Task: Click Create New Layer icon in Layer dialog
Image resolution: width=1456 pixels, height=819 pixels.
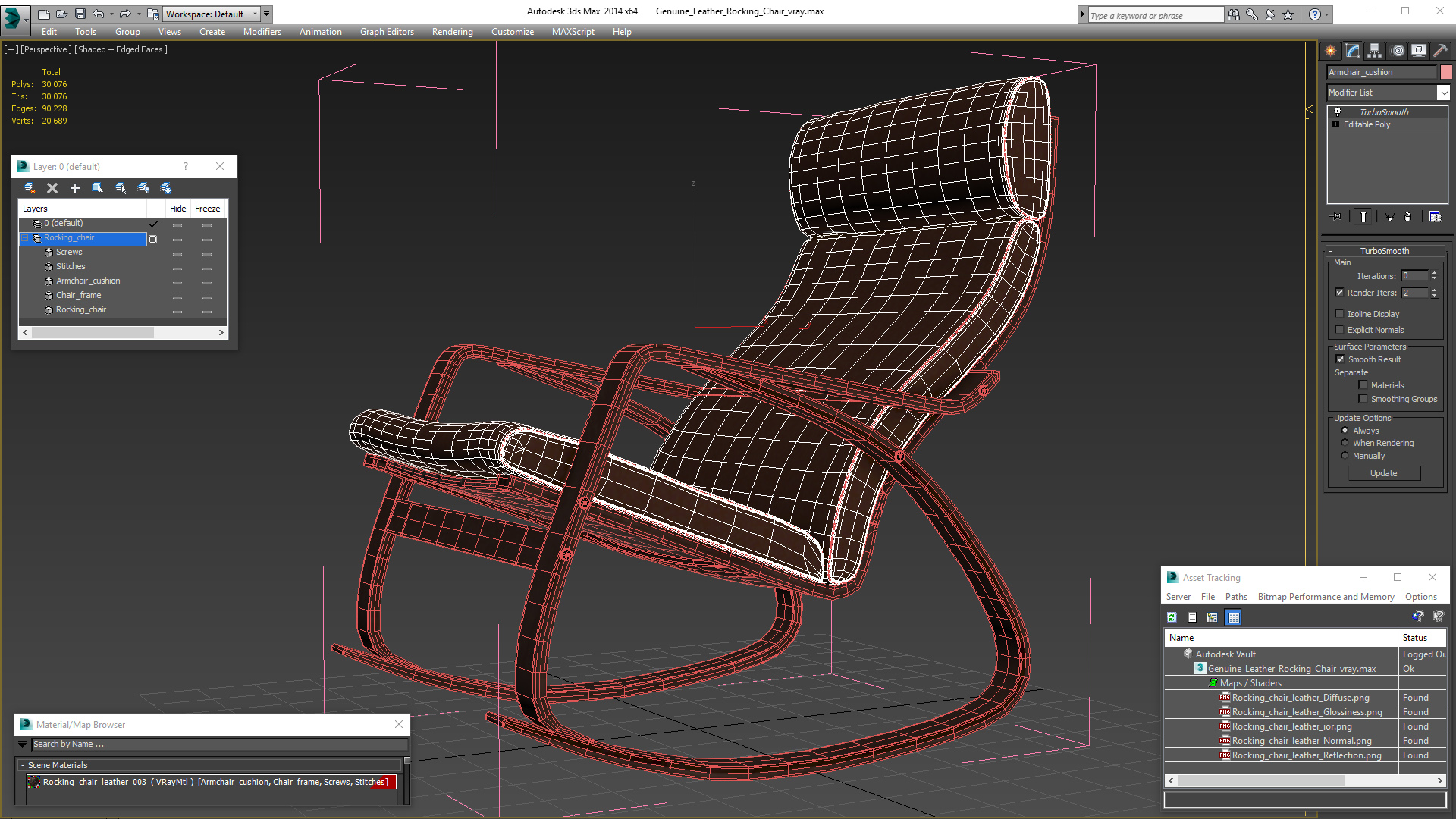Action: tap(30, 188)
